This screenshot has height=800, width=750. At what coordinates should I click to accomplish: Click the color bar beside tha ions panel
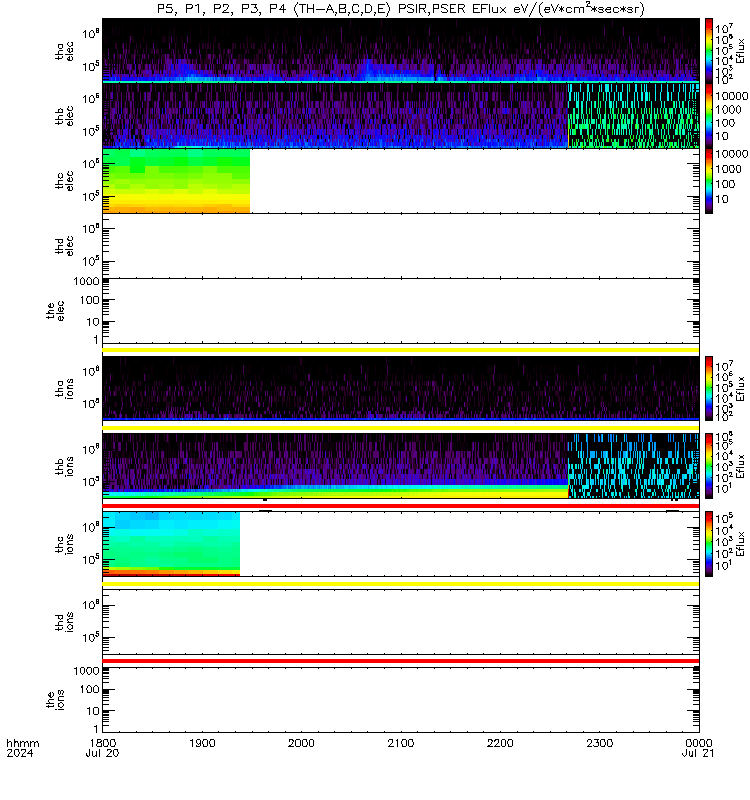pyautogui.click(x=709, y=389)
